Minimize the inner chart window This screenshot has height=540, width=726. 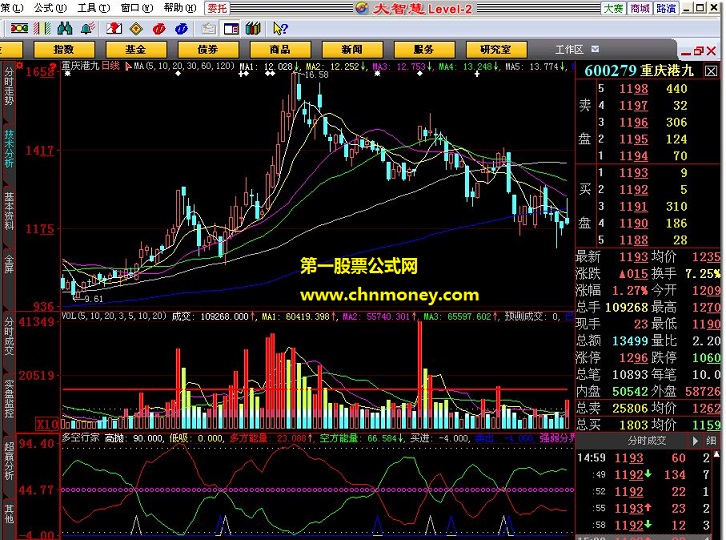click(687, 52)
